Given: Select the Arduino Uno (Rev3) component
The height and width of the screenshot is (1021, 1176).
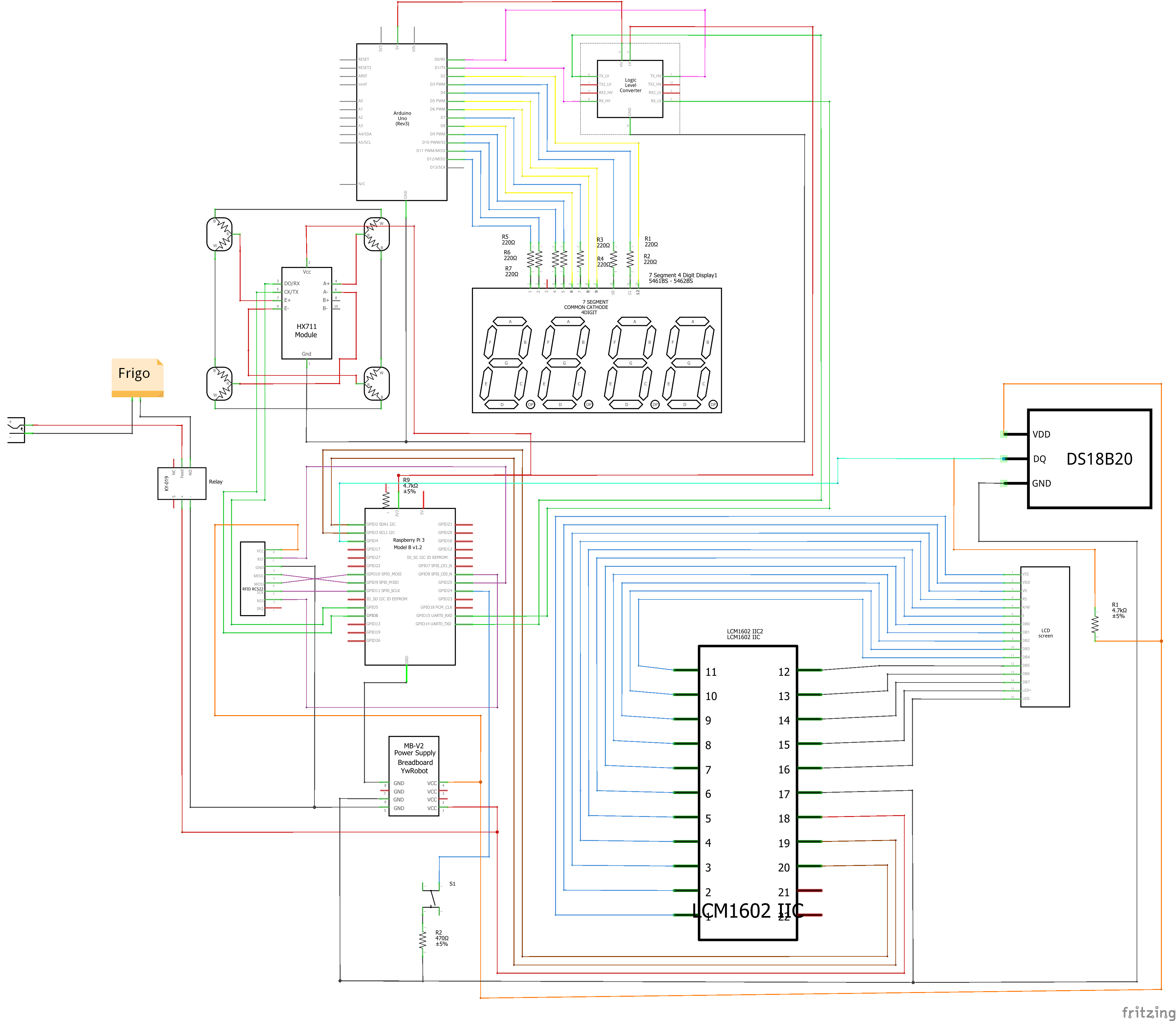Looking at the screenshot, I should tap(402, 122).
